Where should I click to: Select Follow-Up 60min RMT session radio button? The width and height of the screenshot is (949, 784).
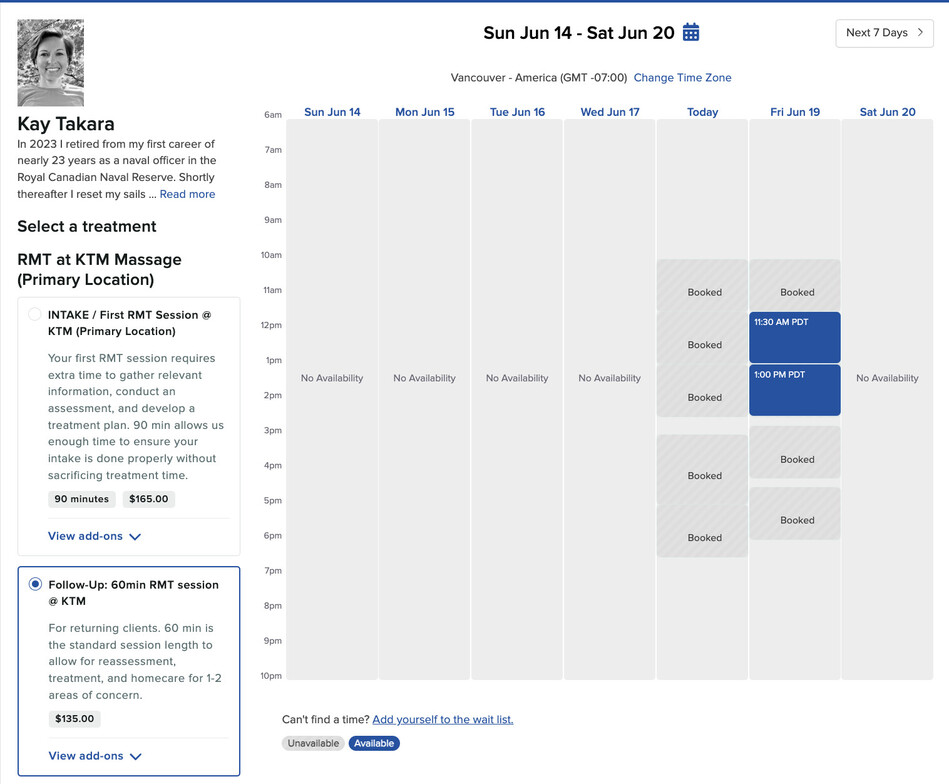[x=36, y=584]
